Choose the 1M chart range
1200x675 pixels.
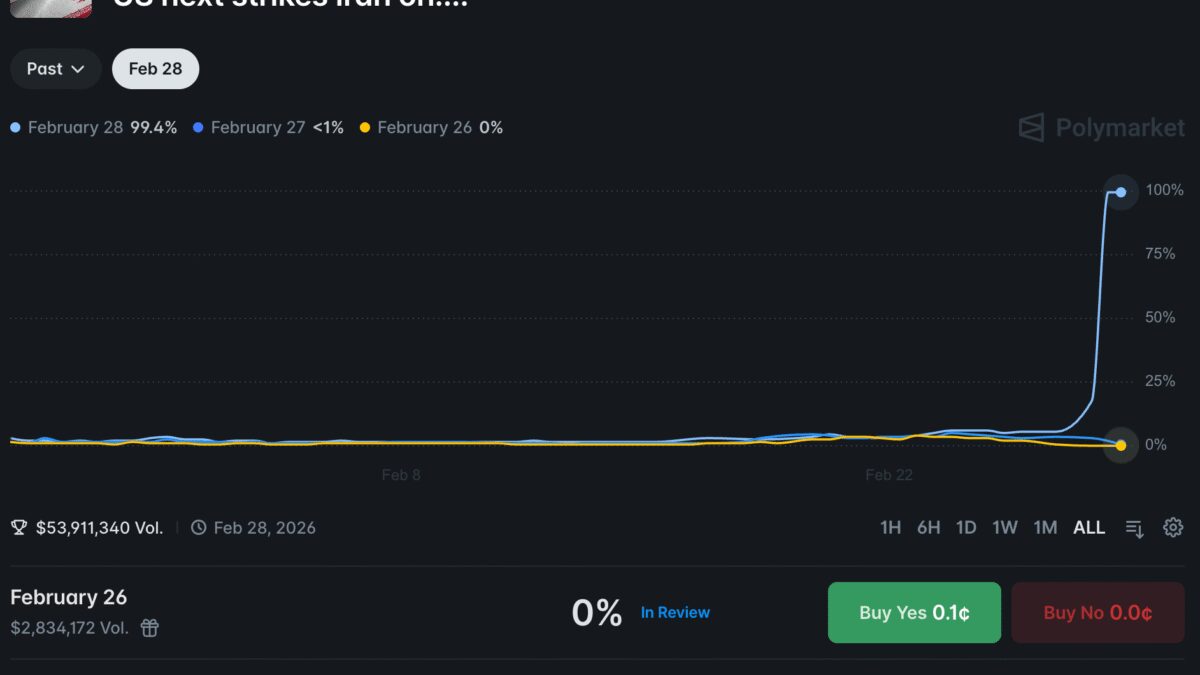tap(1045, 527)
